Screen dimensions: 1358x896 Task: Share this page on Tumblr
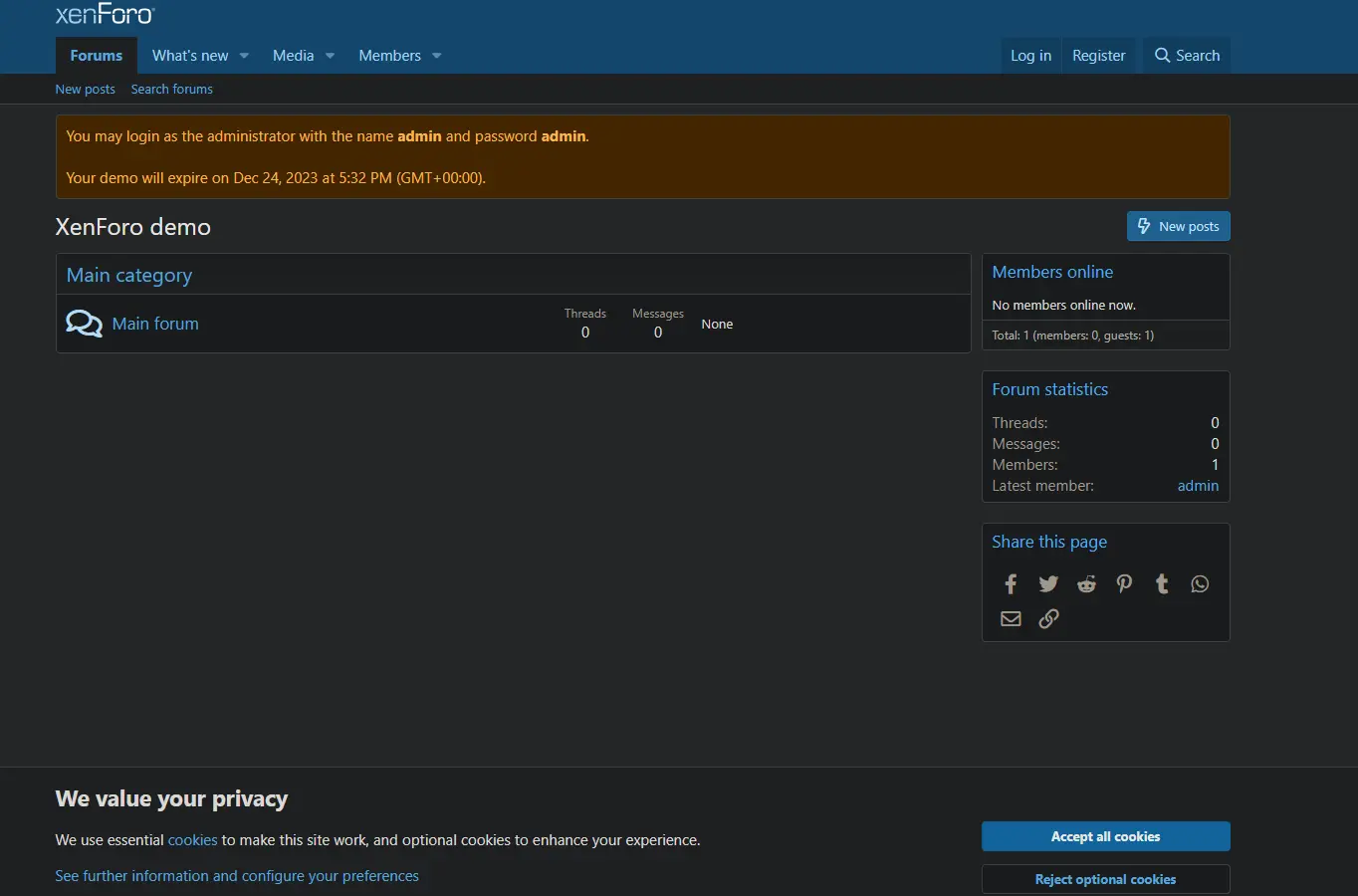[1162, 584]
